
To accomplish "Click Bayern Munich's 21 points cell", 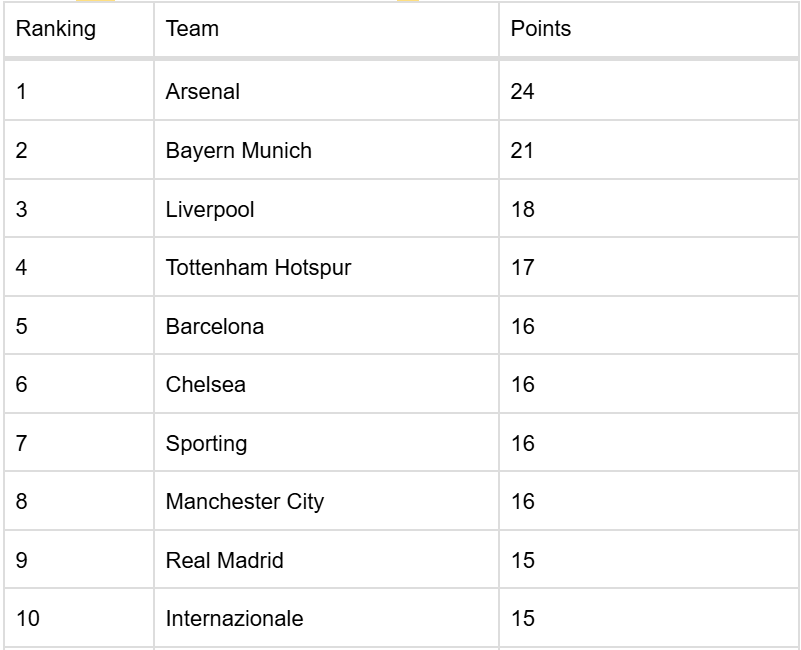I will click(x=523, y=151).
